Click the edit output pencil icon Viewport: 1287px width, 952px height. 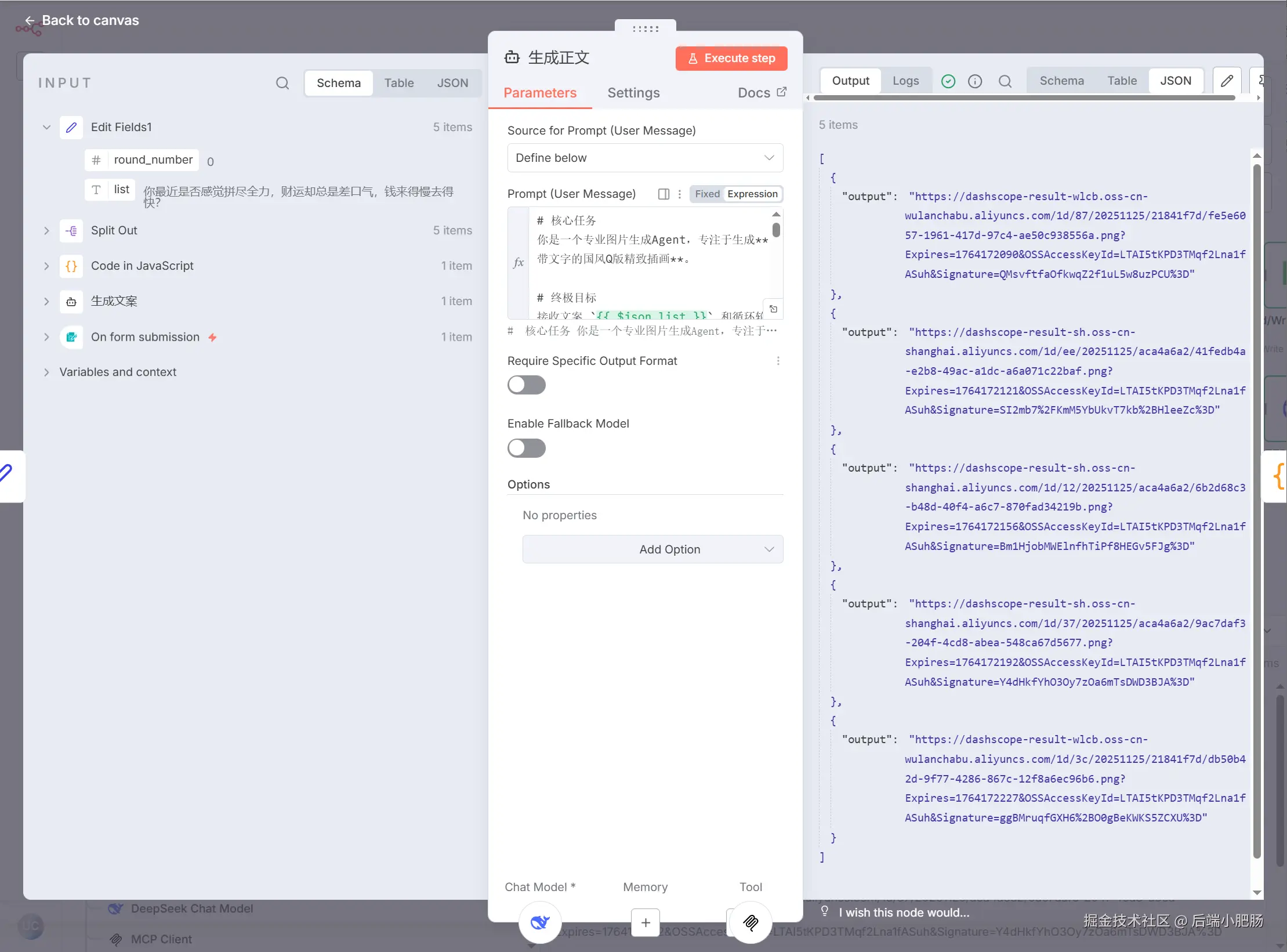1226,81
